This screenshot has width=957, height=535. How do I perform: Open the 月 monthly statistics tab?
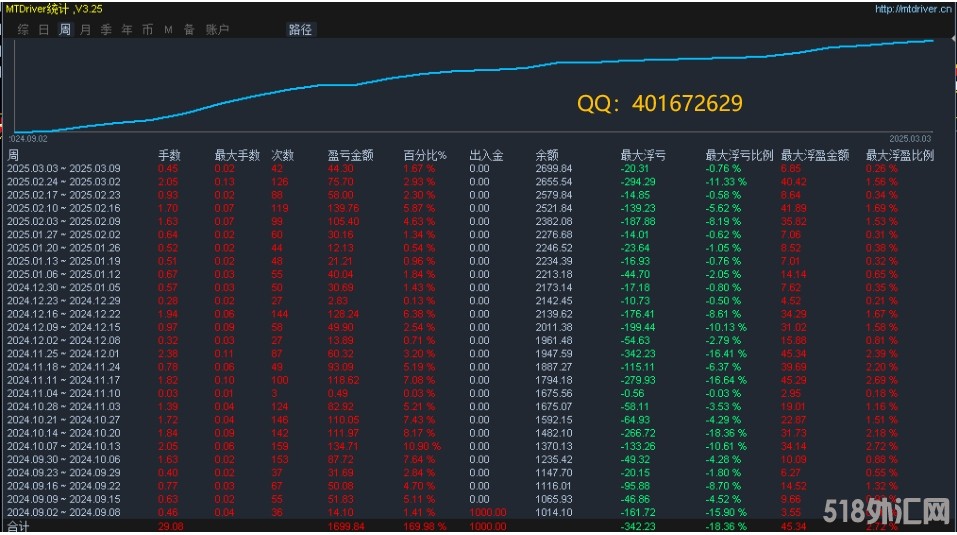[85, 30]
